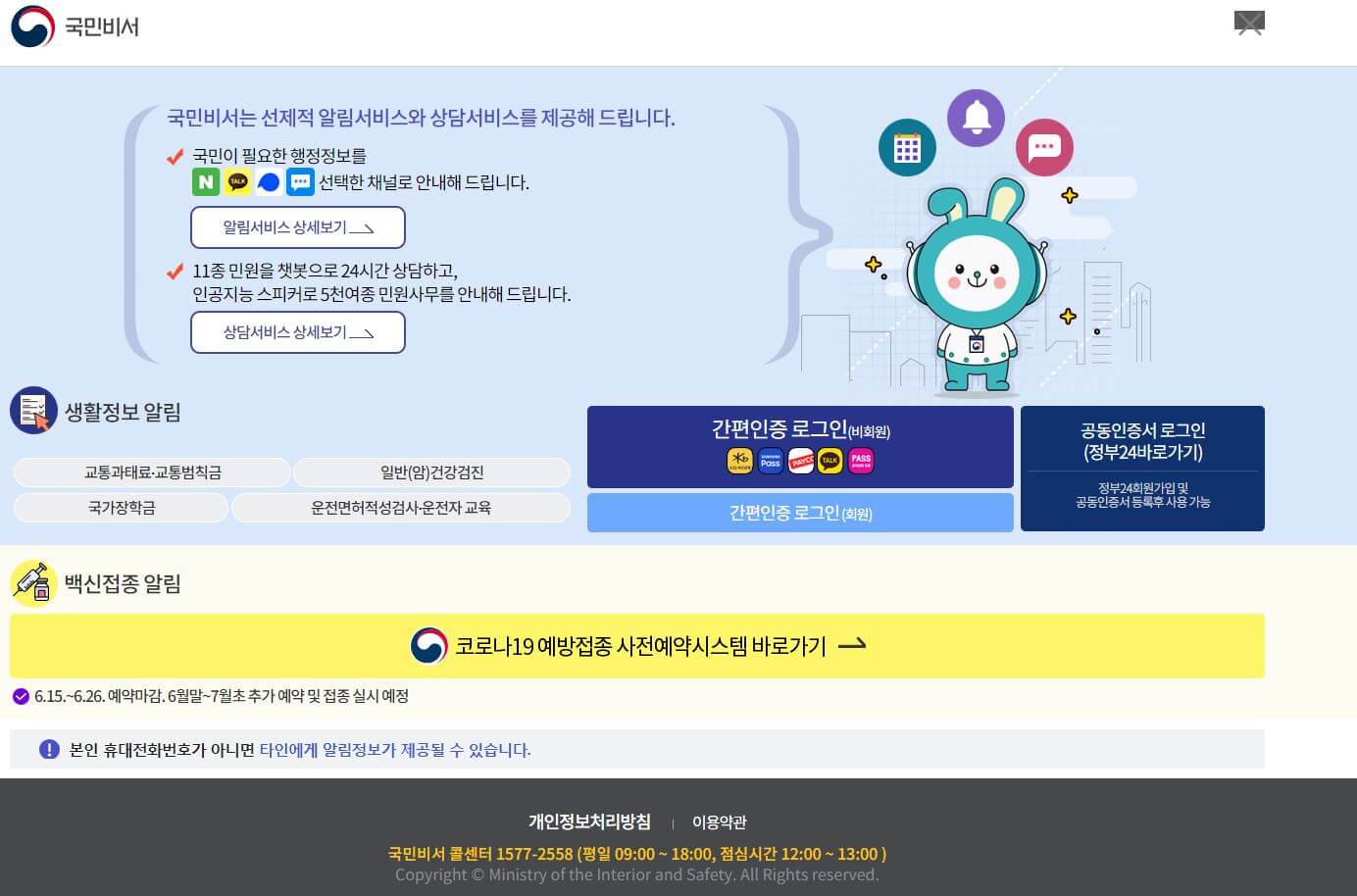Viewport: 1357px width, 896px height.
Task: Click the government emblem in yellow banner
Action: click(x=428, y=646)
